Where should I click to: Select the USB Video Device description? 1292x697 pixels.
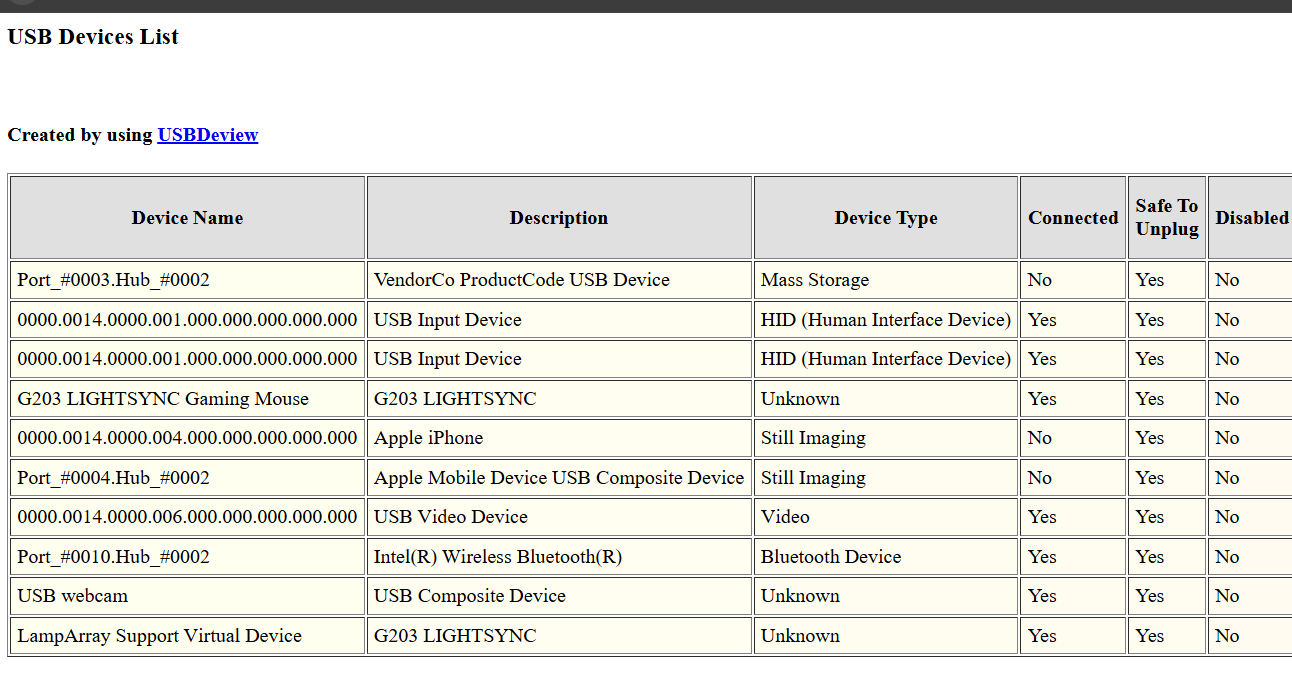559,517
